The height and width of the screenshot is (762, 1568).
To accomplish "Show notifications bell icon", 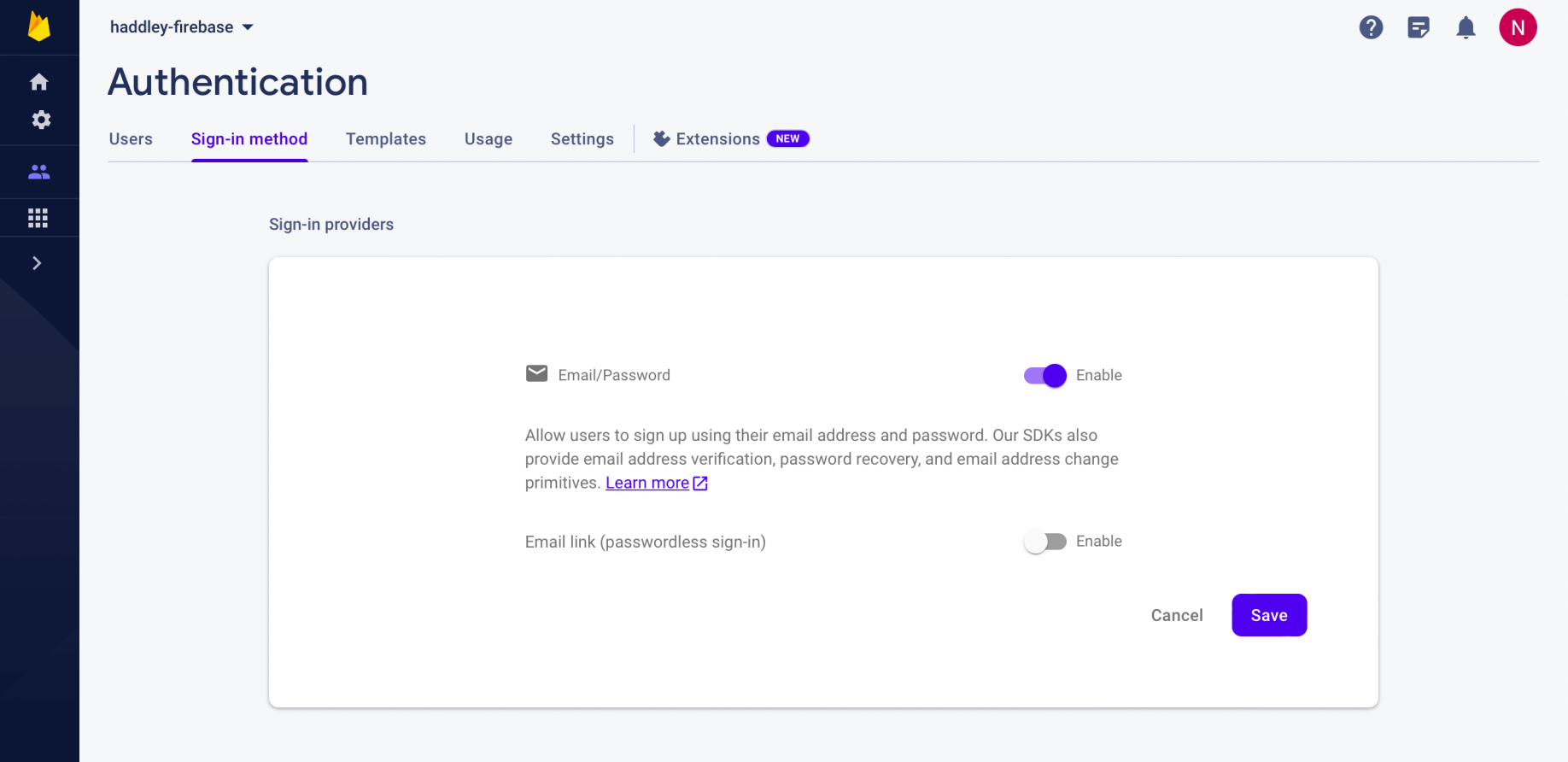I will [1466, 27].
